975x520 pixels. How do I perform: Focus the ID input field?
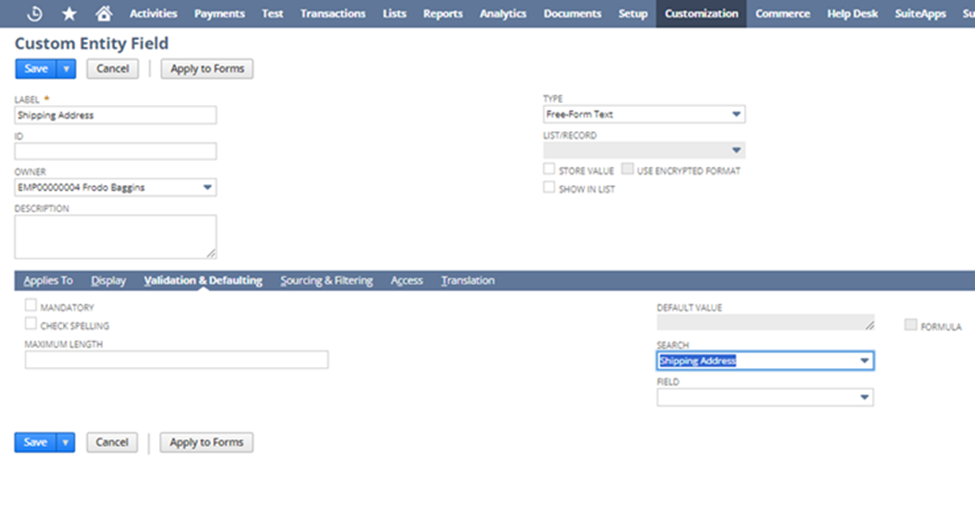(116, 151)
